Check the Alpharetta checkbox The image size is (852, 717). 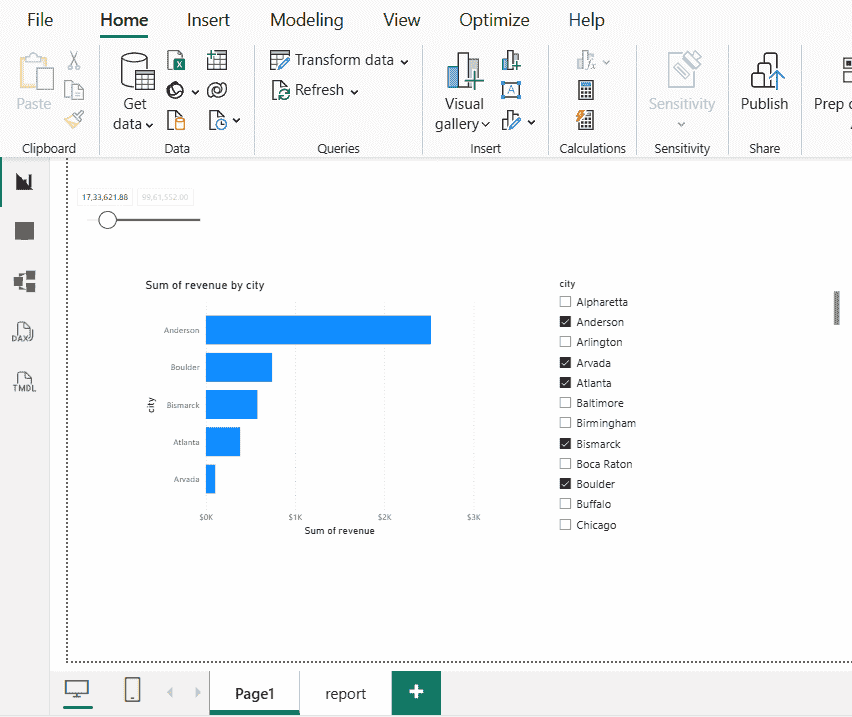(x=565, y=301)
